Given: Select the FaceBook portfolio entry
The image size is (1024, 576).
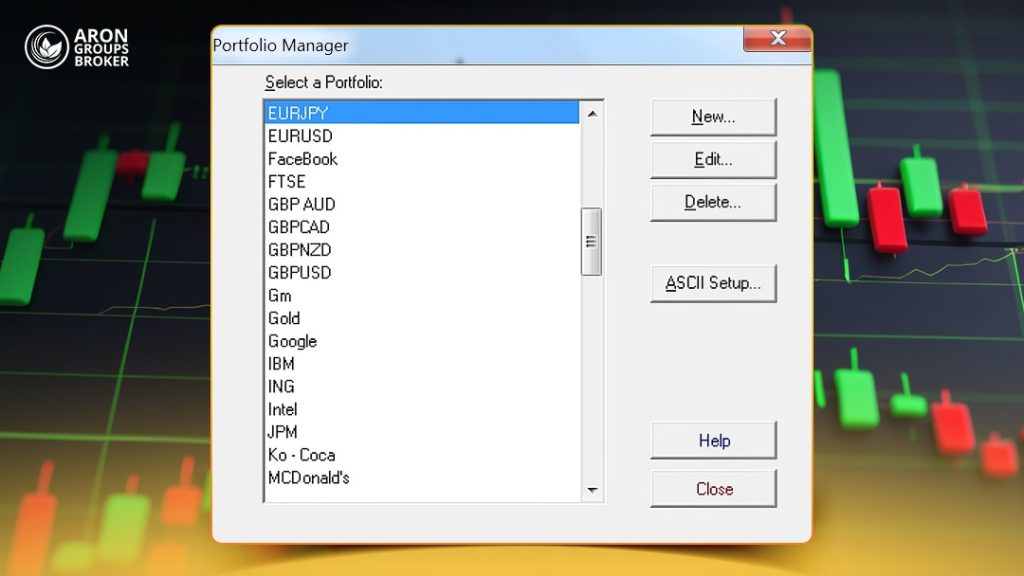Looking at the screenshot, I should click(x=422, y=159).
